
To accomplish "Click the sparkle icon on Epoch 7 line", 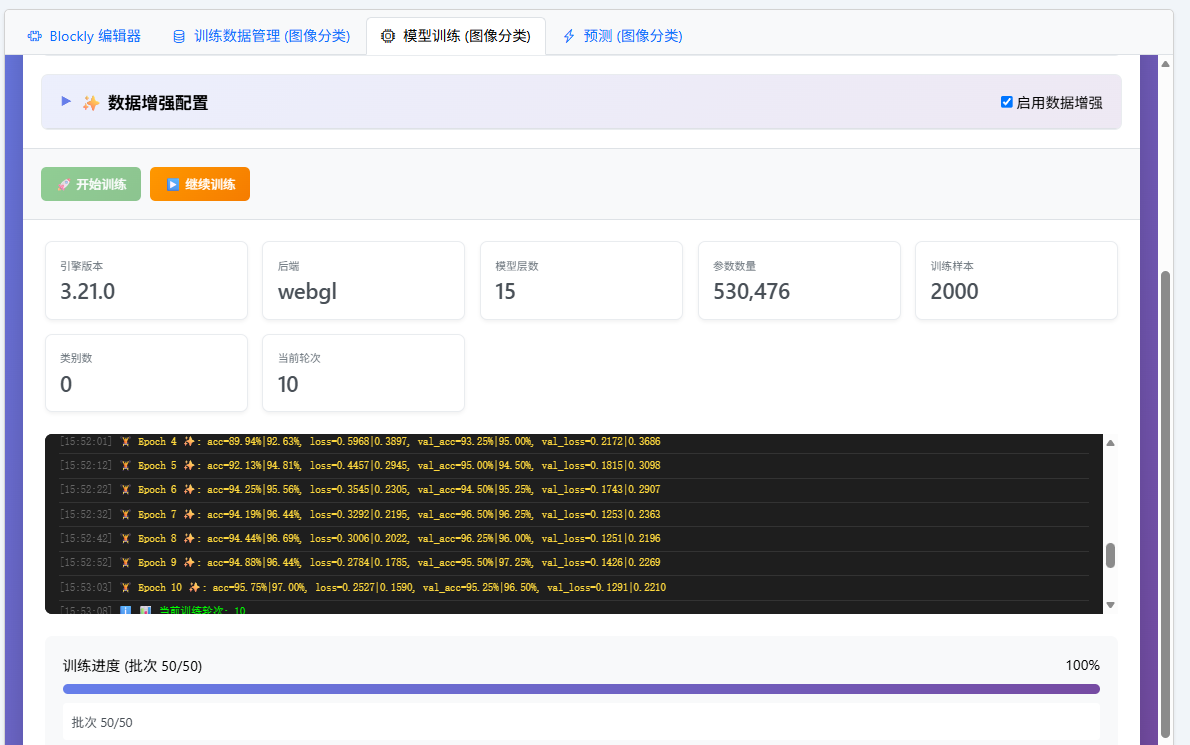I will (x=189, y=514).
